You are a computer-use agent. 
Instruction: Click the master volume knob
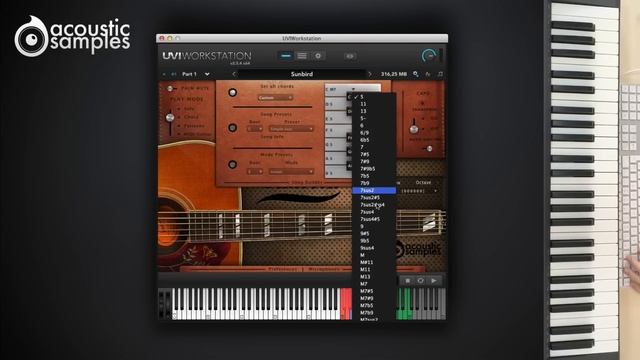click(x=429, y=56)
